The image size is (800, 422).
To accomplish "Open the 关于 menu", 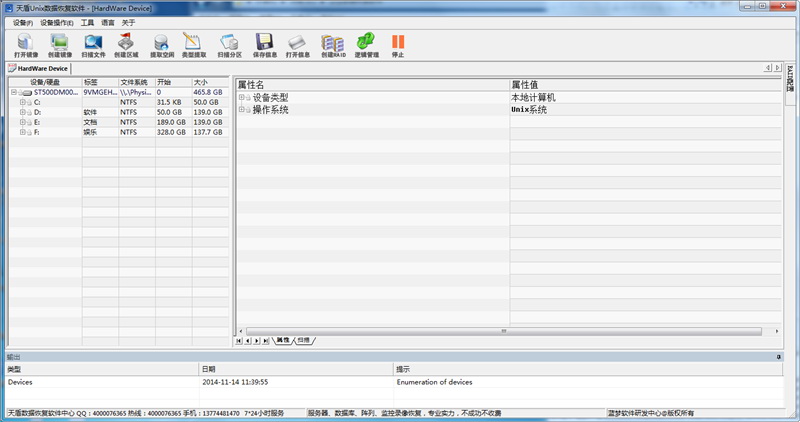I will [x=128, y=23].
